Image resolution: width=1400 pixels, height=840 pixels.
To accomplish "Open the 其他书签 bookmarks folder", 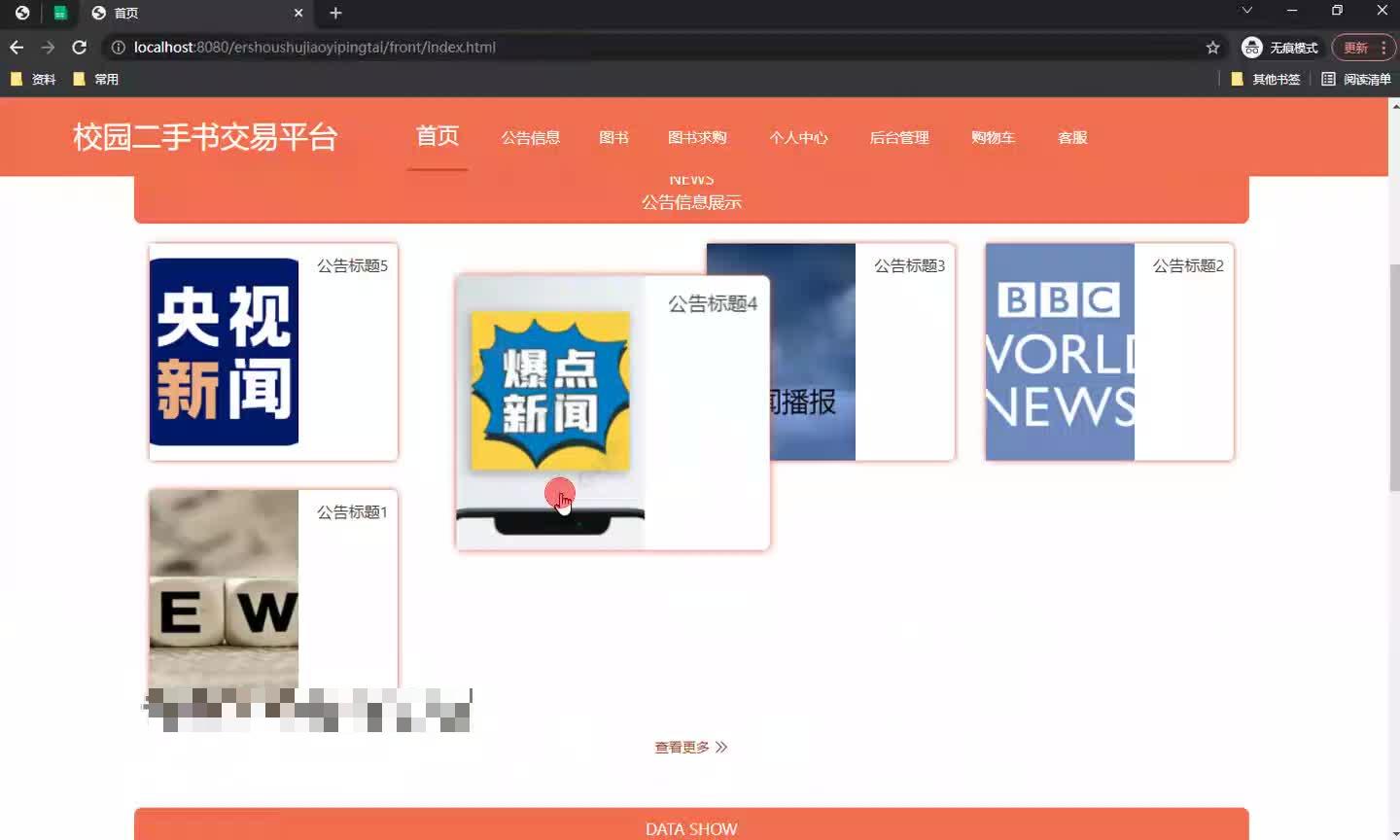I will tap(1266, 79).
